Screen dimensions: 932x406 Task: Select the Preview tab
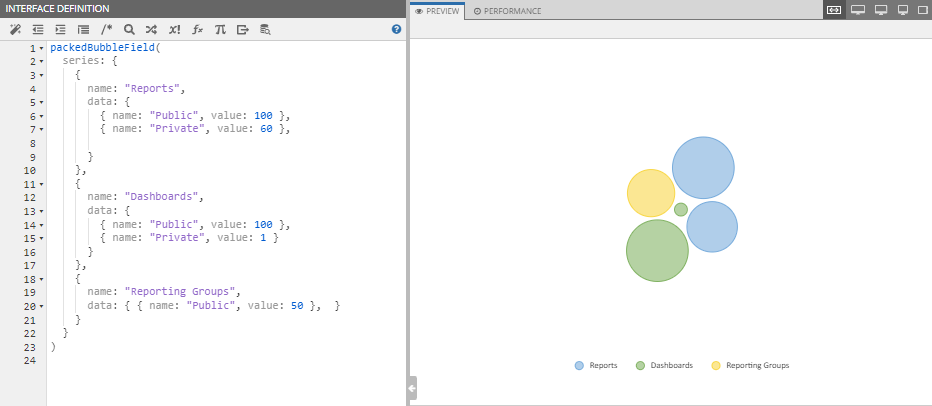pos(436,11)
